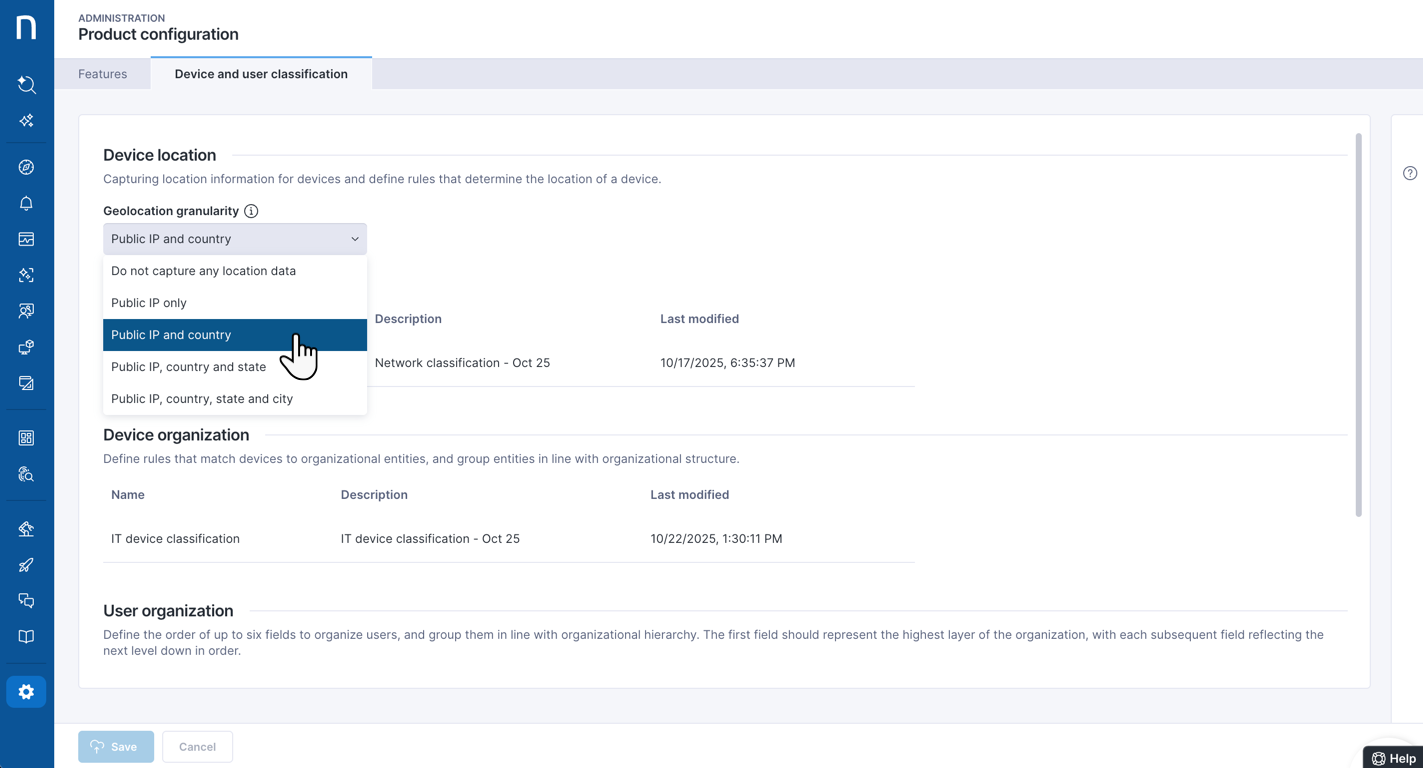This screenshot has width=1423, height=768.
Task: Click the vertical scrollbar of the settings panel
Action: pos(1358,325)
